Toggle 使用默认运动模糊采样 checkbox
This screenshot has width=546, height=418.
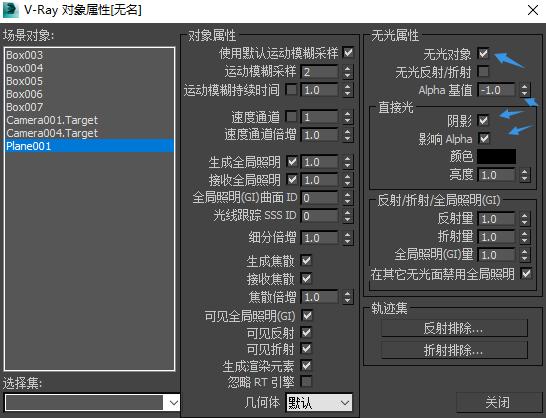pyautogui.click(x=348, y=53)
